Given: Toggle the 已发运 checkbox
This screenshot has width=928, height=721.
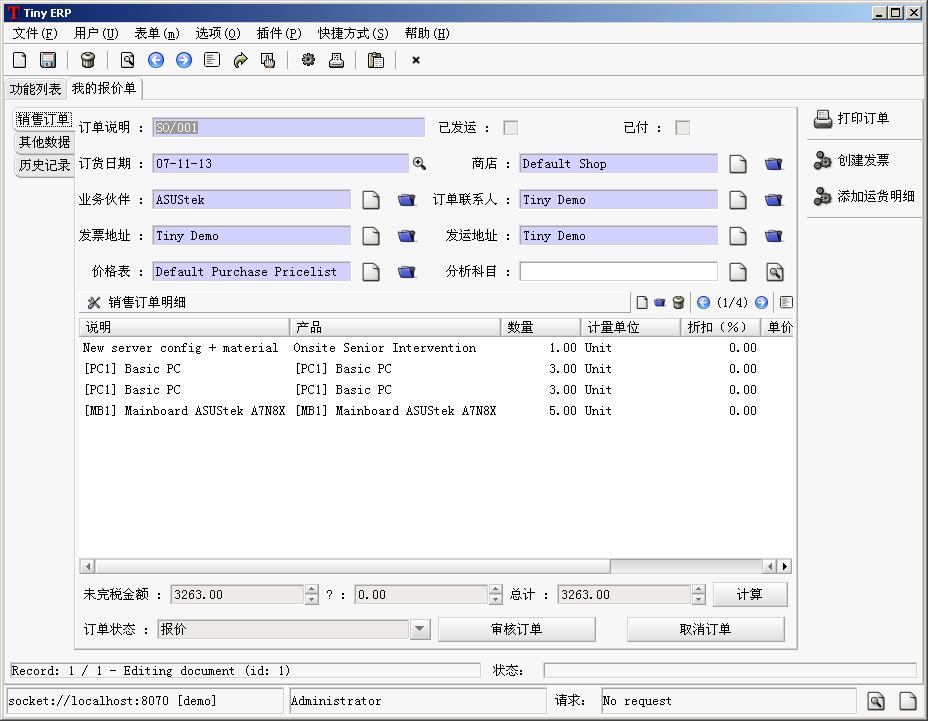Looking at the screenshot, I should pyautogui.click(x=511, y=128).
